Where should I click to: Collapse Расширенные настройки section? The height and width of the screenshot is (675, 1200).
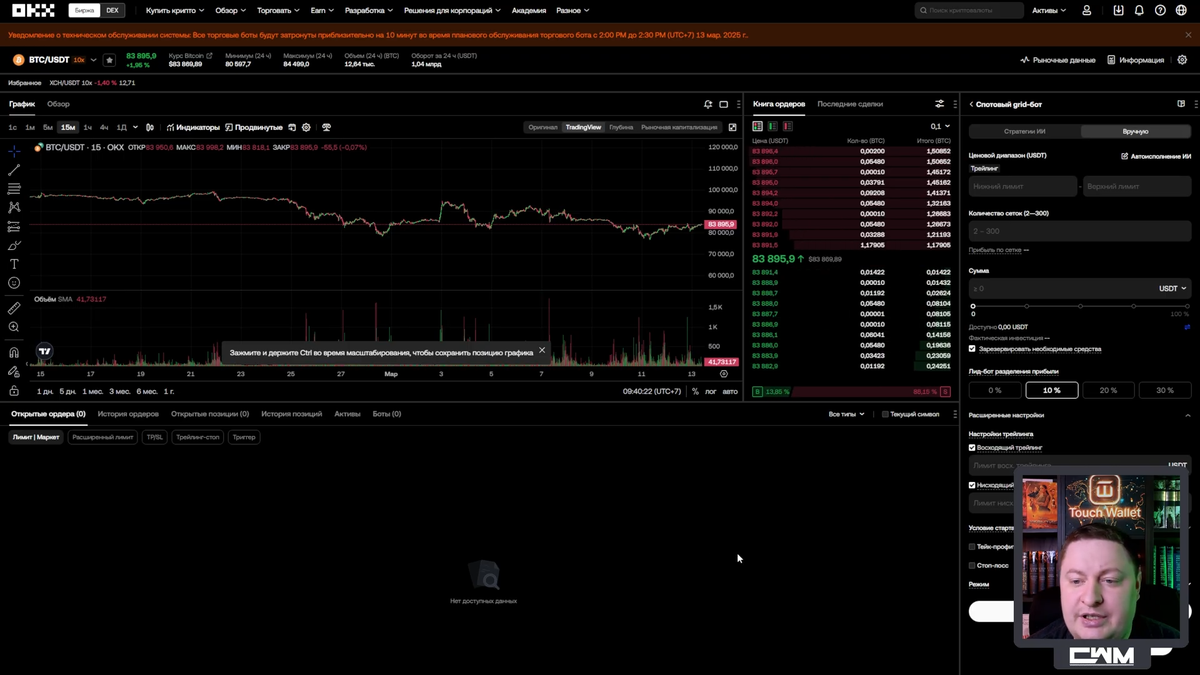pyautogui.click(x=1187, y=415)
